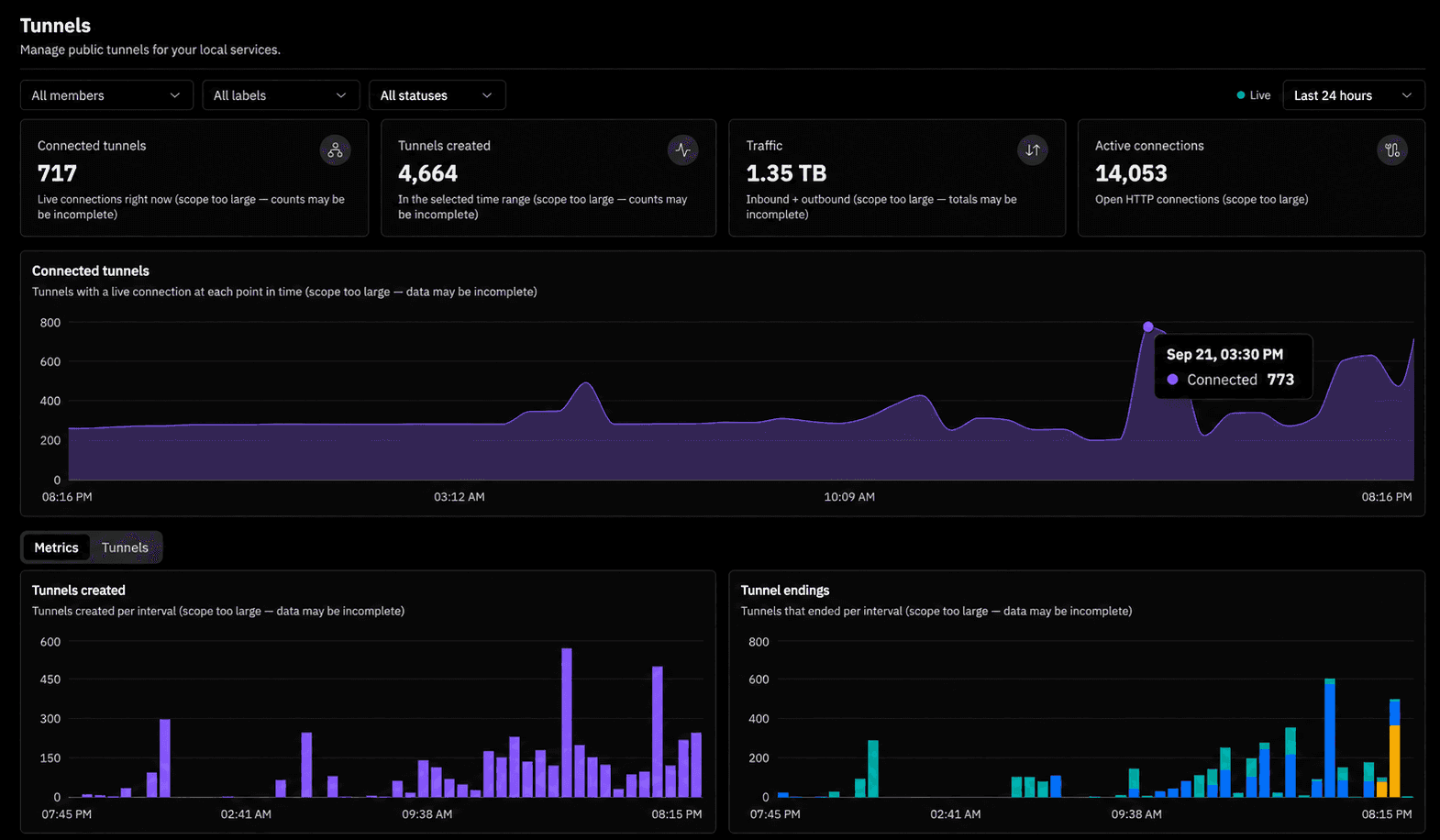The height and width of the screenshot is (840, 1440).
Task: Click the 10:09 AM axis label
Action: (x=849, y=497)
